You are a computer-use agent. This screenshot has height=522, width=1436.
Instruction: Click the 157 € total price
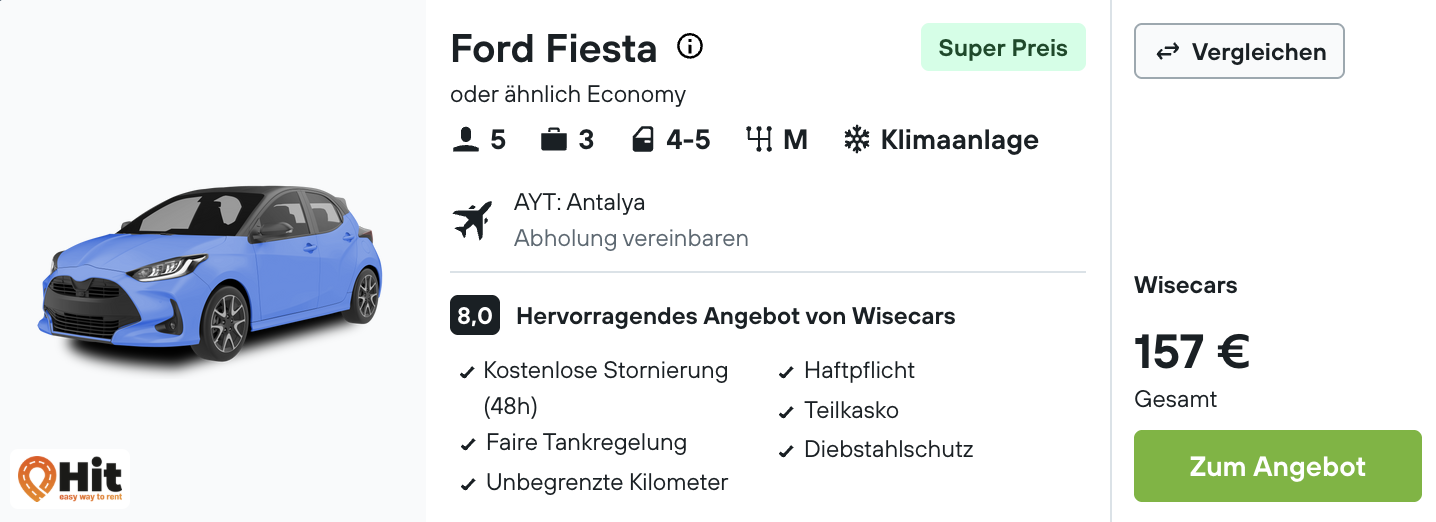tap(1192, 352)
